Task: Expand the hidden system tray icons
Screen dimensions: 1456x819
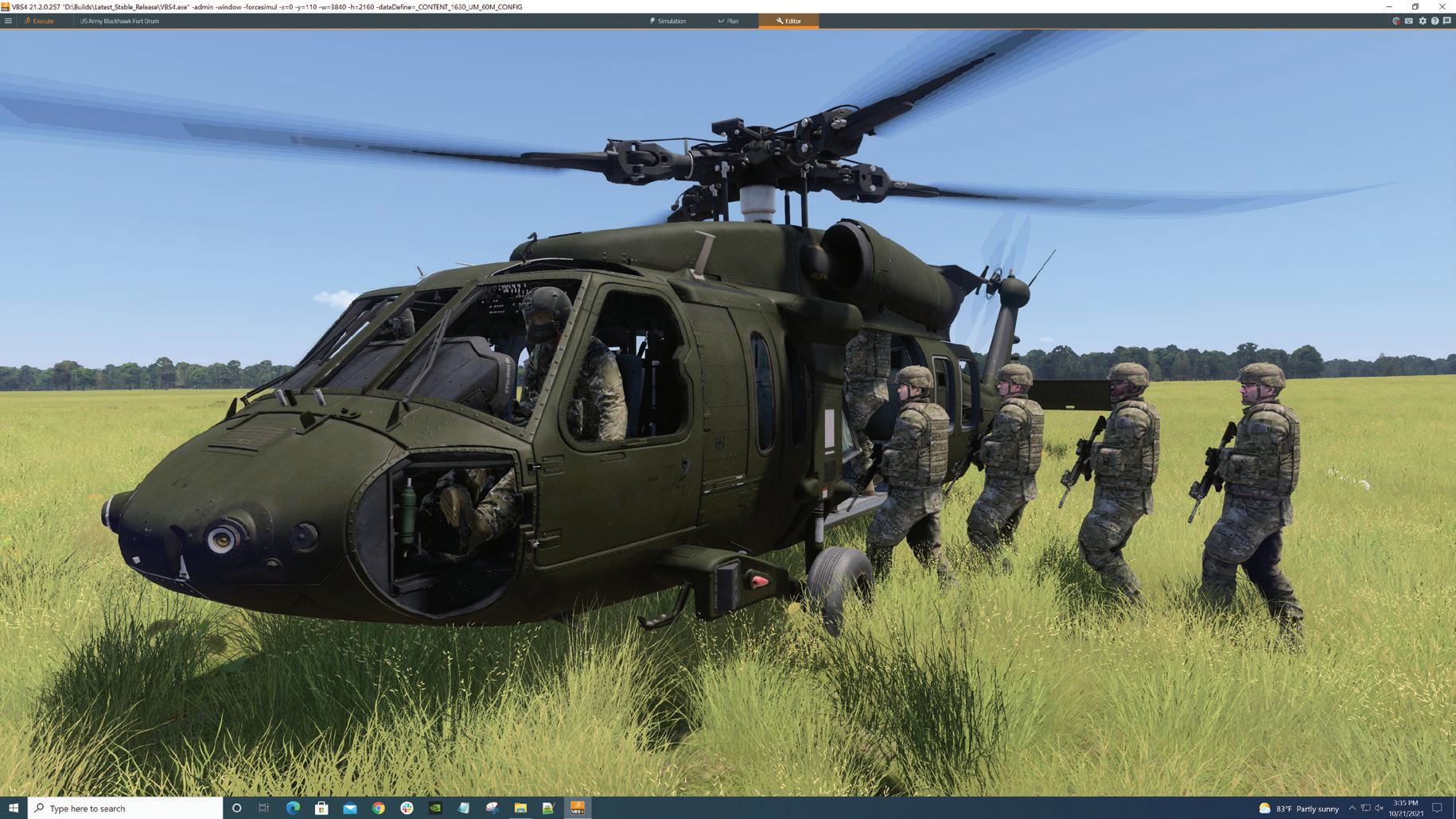Action: tap(1352, 808)
